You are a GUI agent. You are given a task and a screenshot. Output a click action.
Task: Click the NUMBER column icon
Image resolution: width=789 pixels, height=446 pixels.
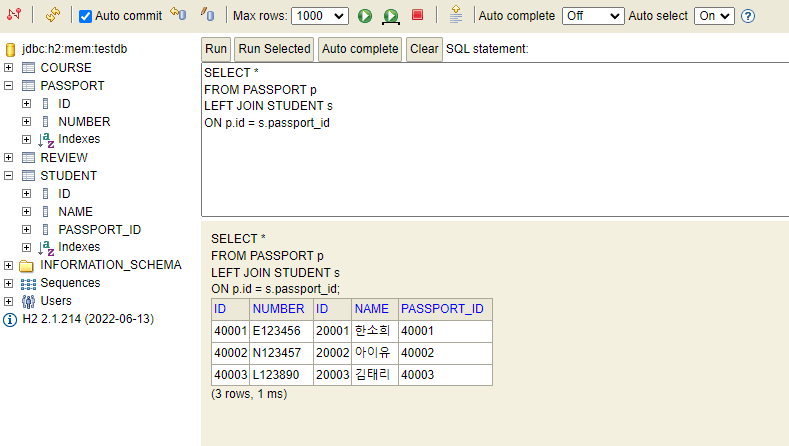click(x=45, y=122)
